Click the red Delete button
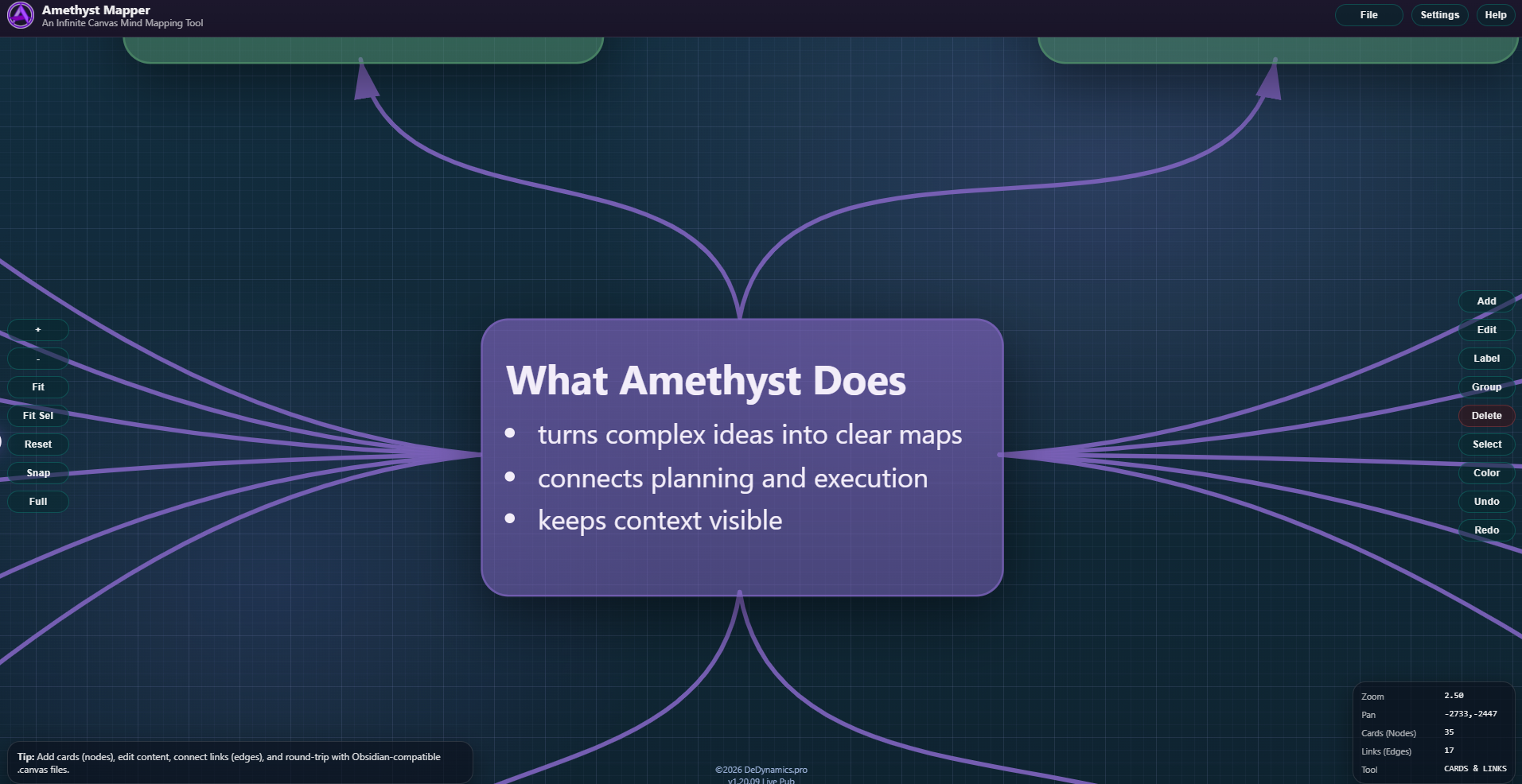Screen dimensions: 1522x784 [x=1486, y=416]
